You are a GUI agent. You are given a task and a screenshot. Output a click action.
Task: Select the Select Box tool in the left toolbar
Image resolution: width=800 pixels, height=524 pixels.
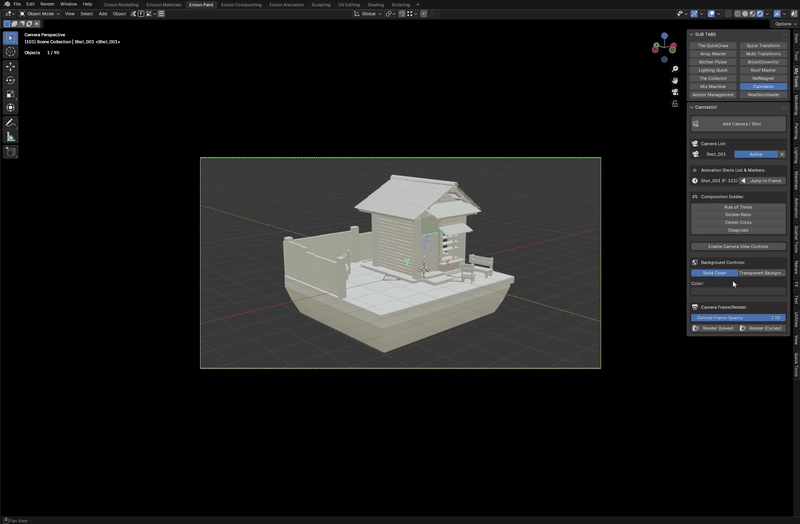[10, 38]
